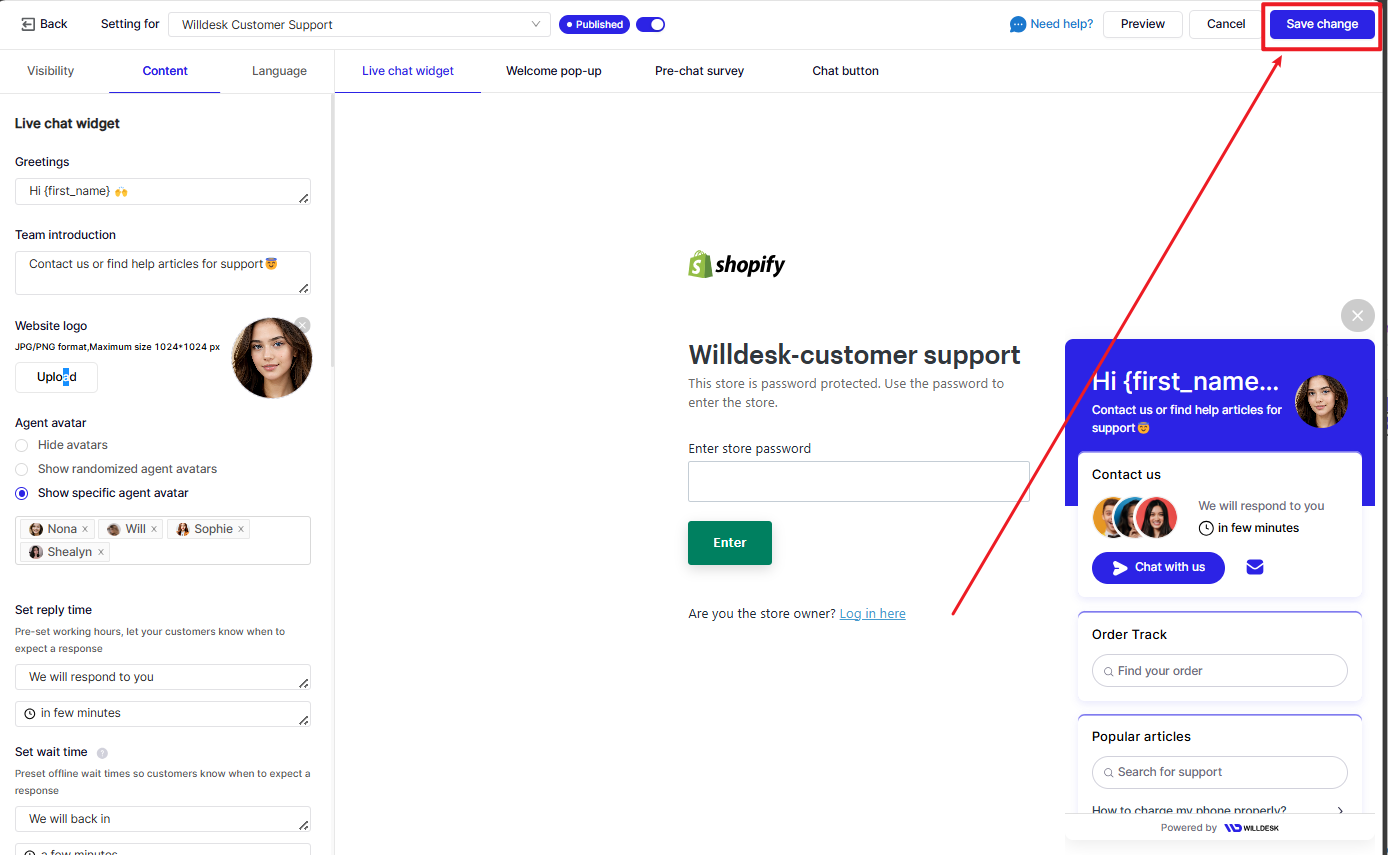Click the Shopify logo

(737, 264)
